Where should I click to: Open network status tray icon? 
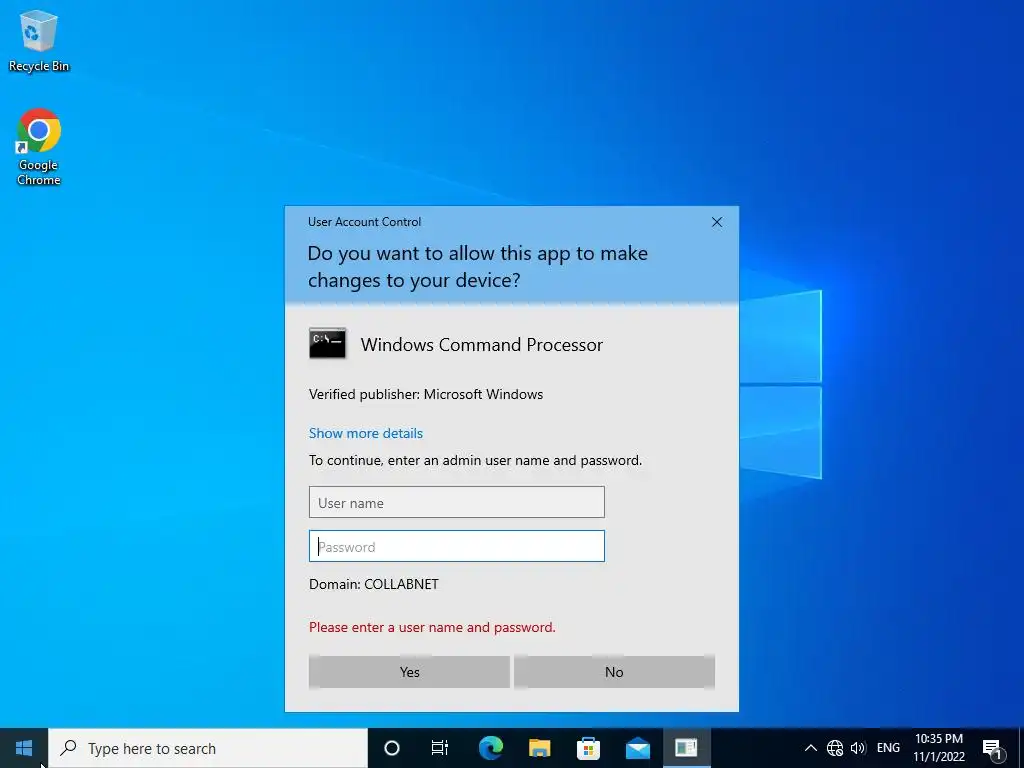coord(835,748)
